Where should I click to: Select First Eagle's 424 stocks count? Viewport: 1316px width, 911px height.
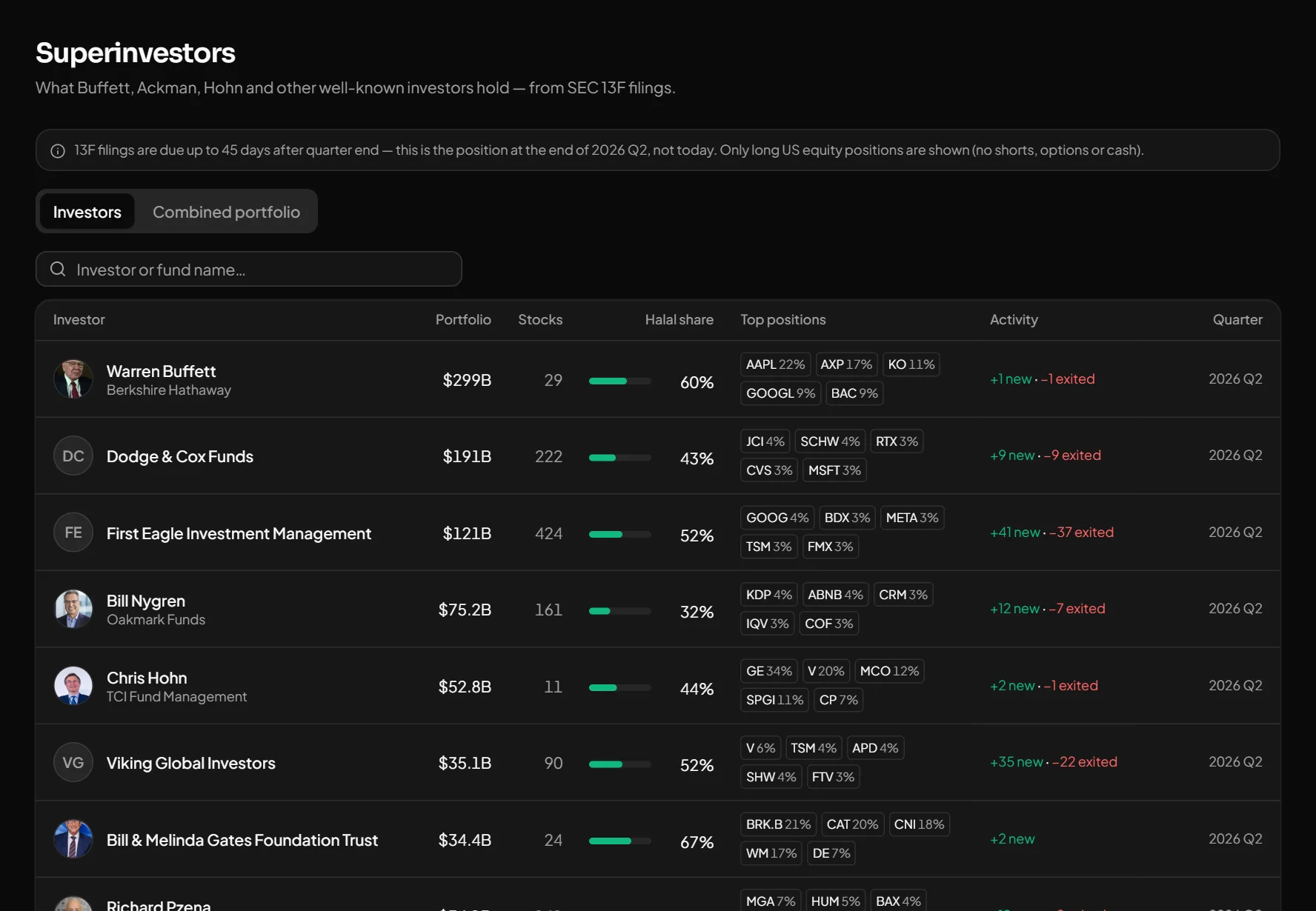click(x=548, y=533)
